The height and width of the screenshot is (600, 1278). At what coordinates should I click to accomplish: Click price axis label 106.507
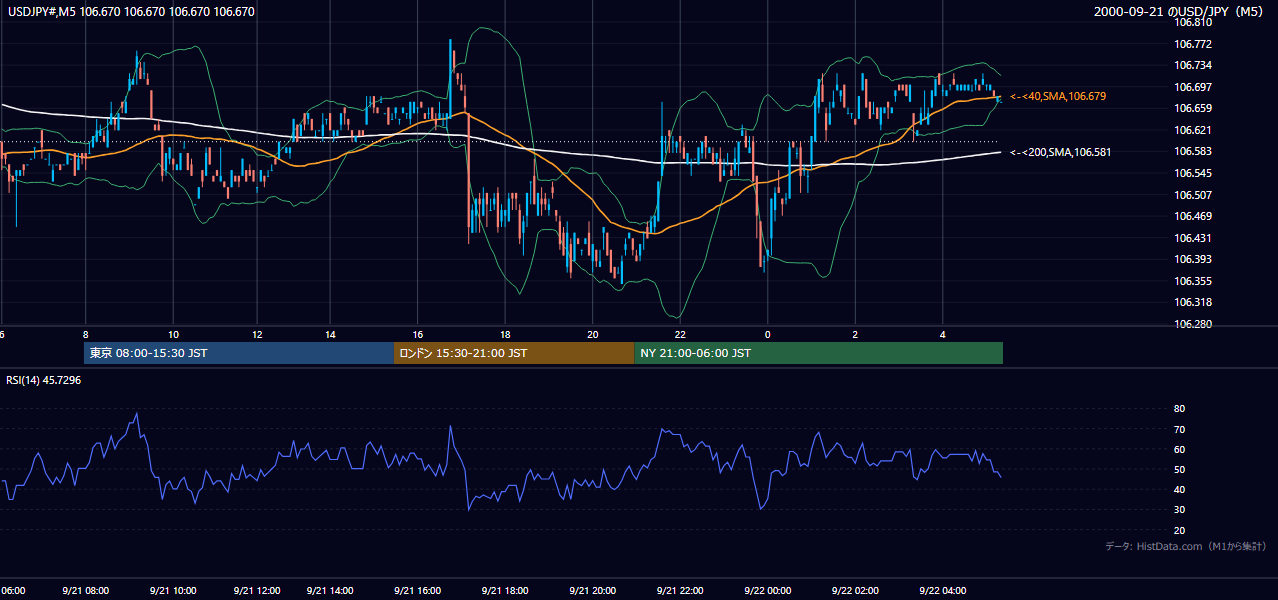(x=1193, y=195)
